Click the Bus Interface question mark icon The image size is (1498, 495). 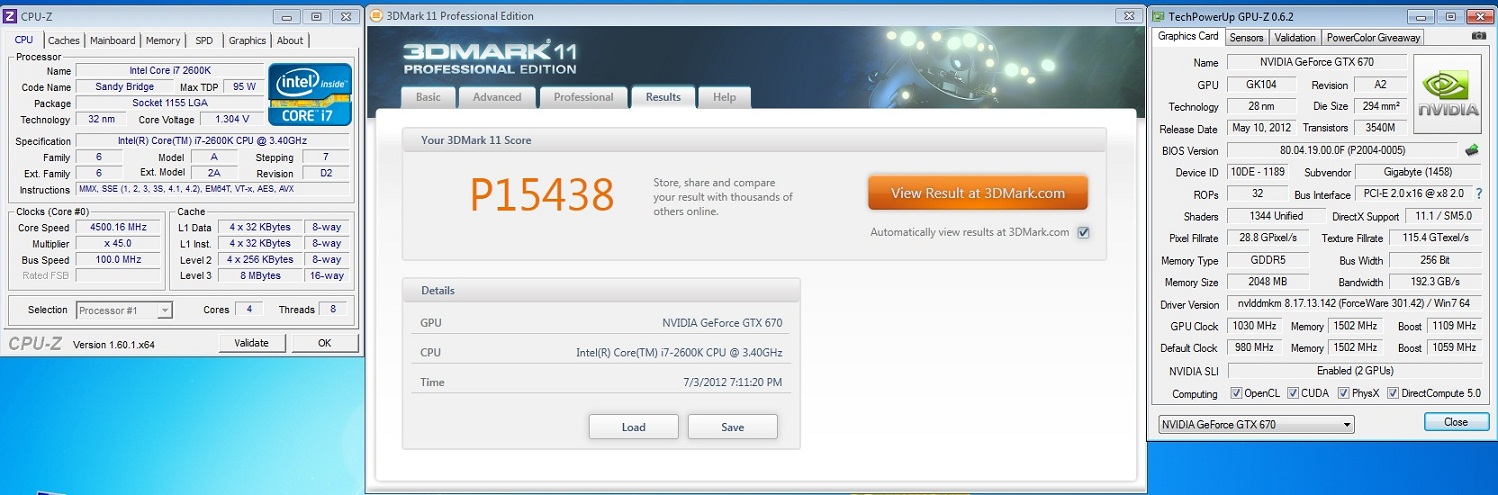(x=1479, y=194)
